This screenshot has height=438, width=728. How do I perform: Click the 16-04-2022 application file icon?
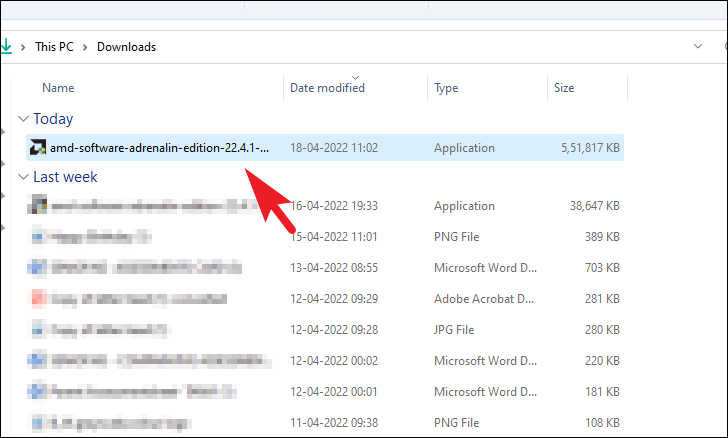(x=37, y=205)
